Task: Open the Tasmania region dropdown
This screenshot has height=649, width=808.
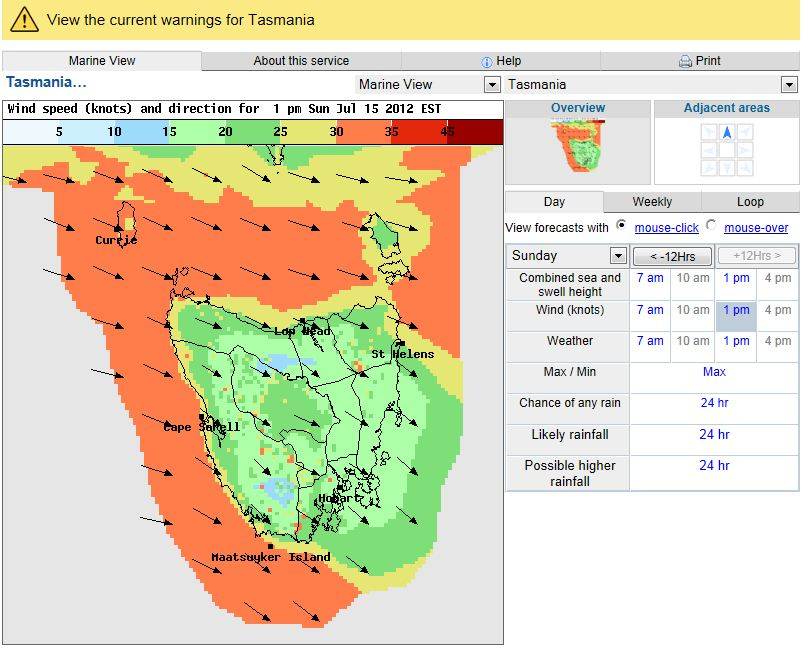Action: tap(789, 85)
